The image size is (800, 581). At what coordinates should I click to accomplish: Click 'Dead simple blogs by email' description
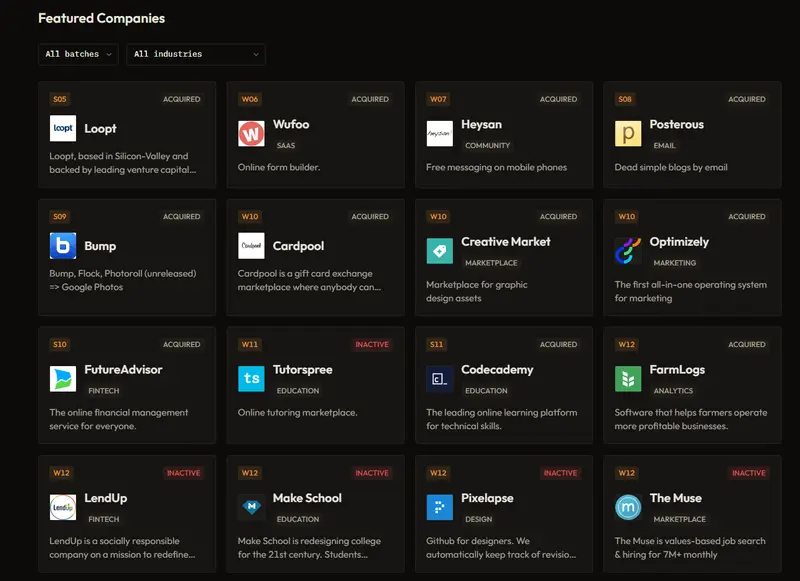coord(671,167)
